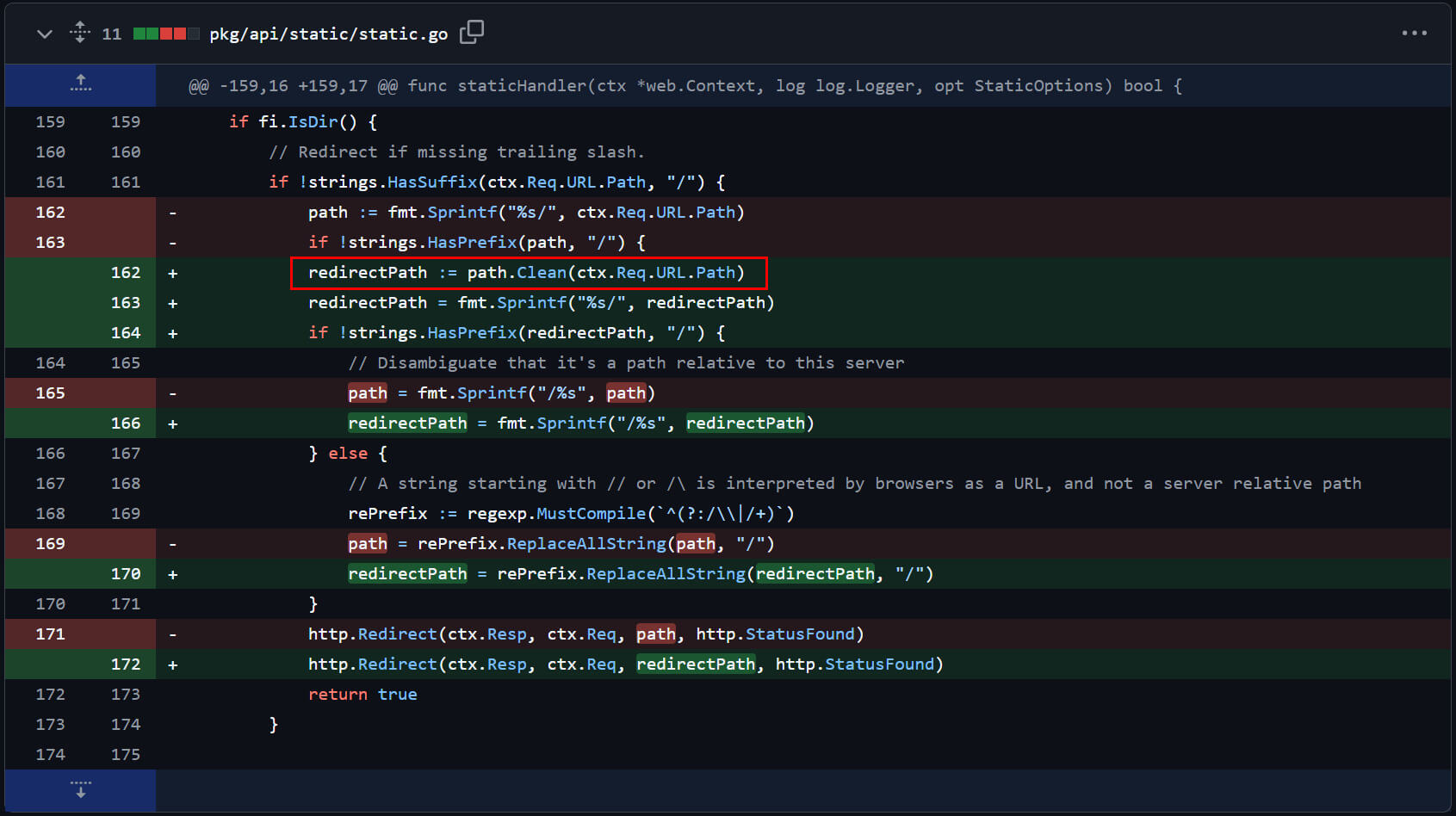1456x816 pixels.
Task: Click the deleted http.Redirect line 171
Action: (585, 634)
